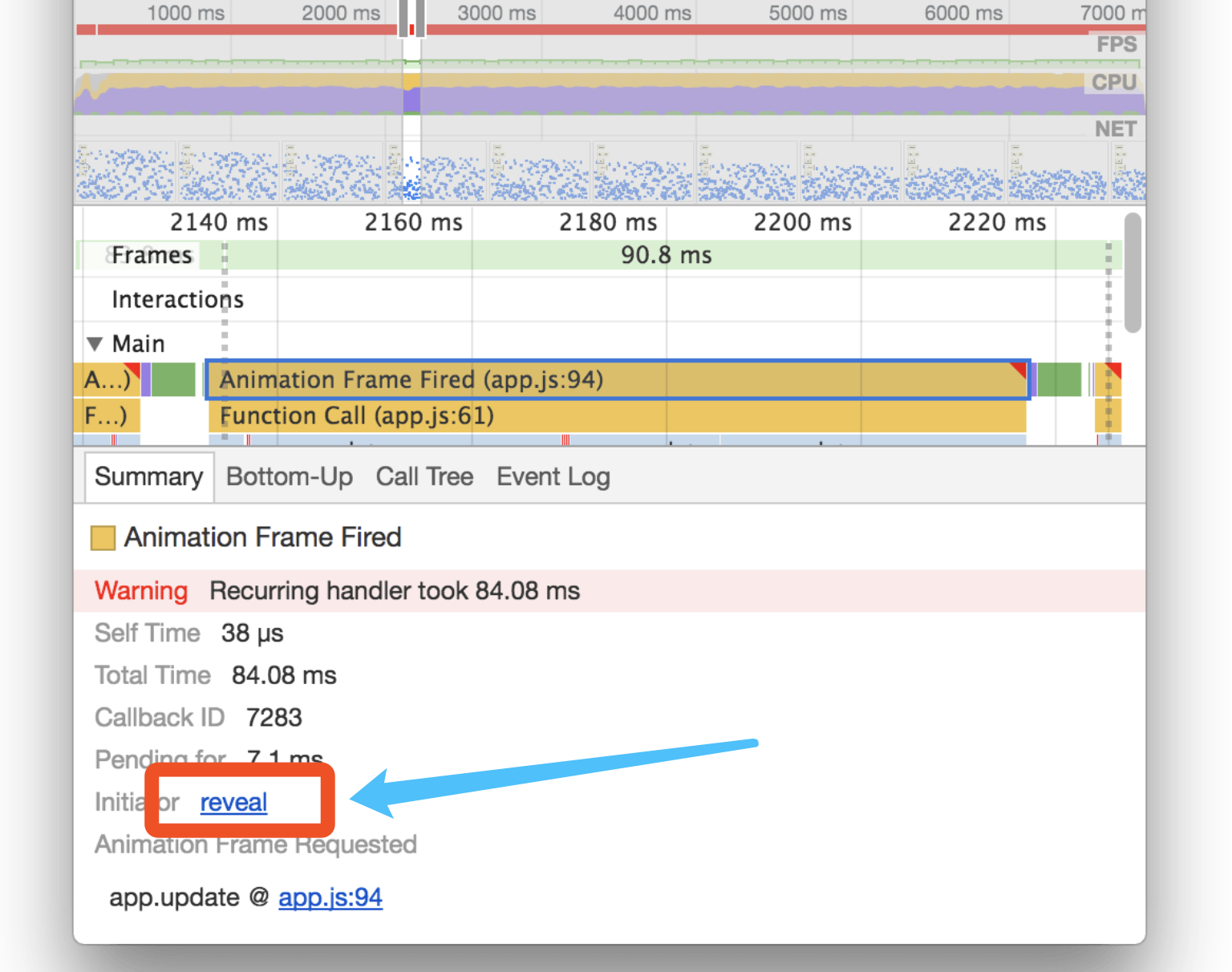Click the Callback ID value 7283
The height and width of the screenshot is (972, 1232).
(274, 717)
